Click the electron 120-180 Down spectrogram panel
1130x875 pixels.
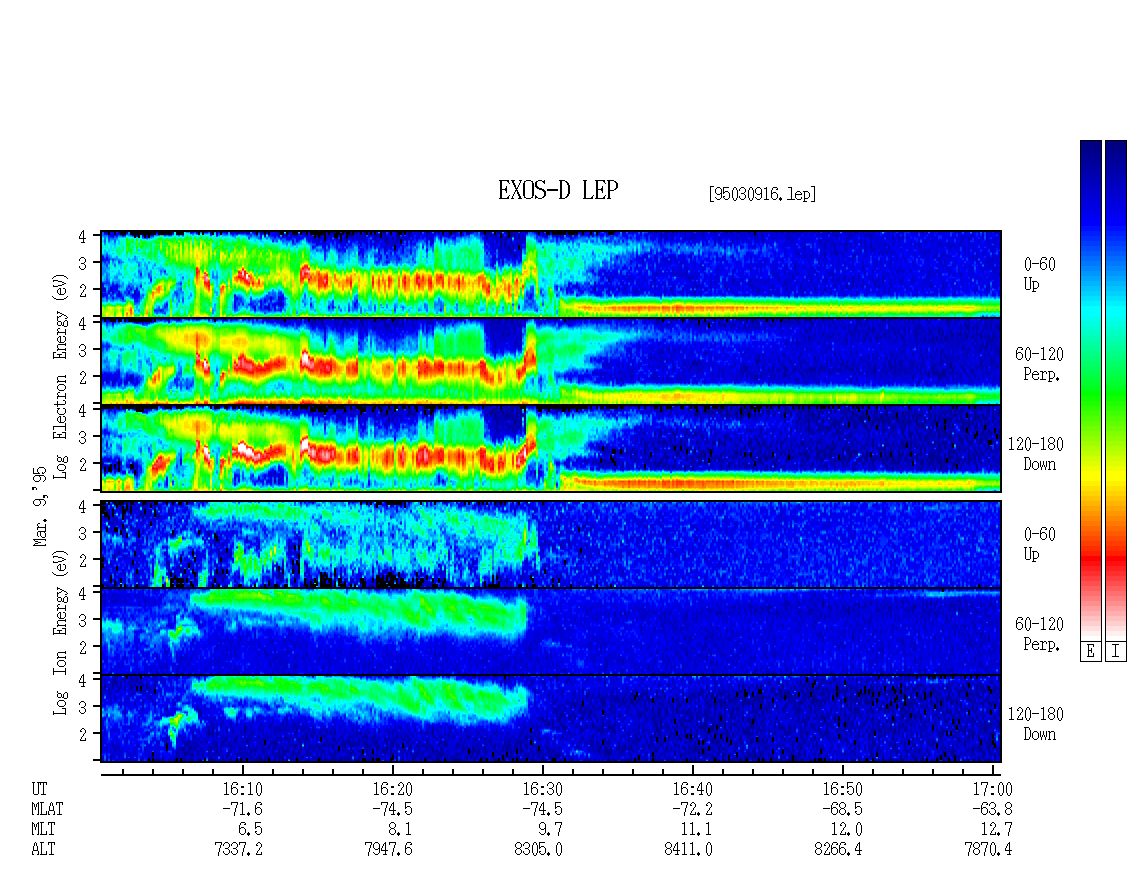[551, 448]
